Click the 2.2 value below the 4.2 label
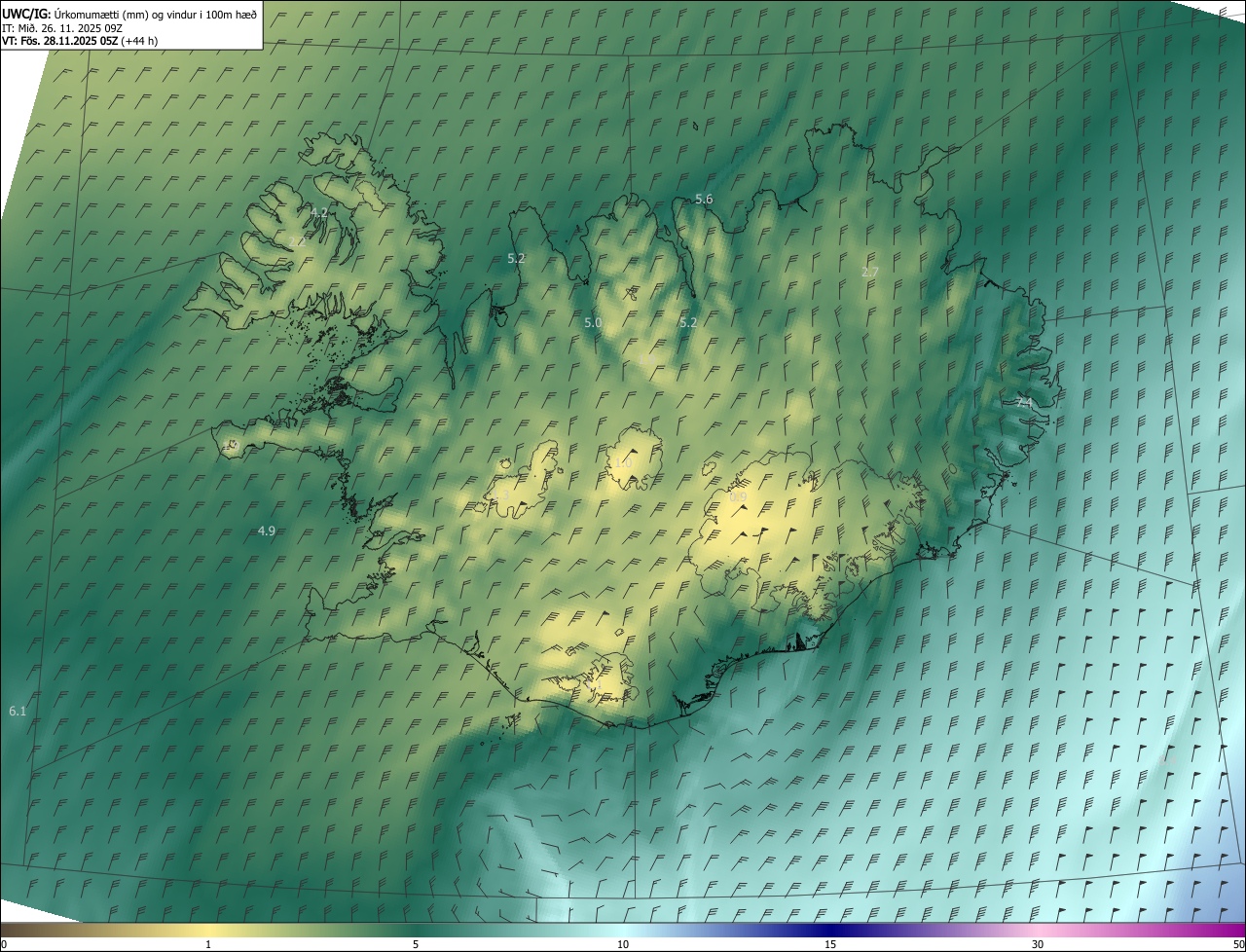1246x952 pixels. point(298,241)
